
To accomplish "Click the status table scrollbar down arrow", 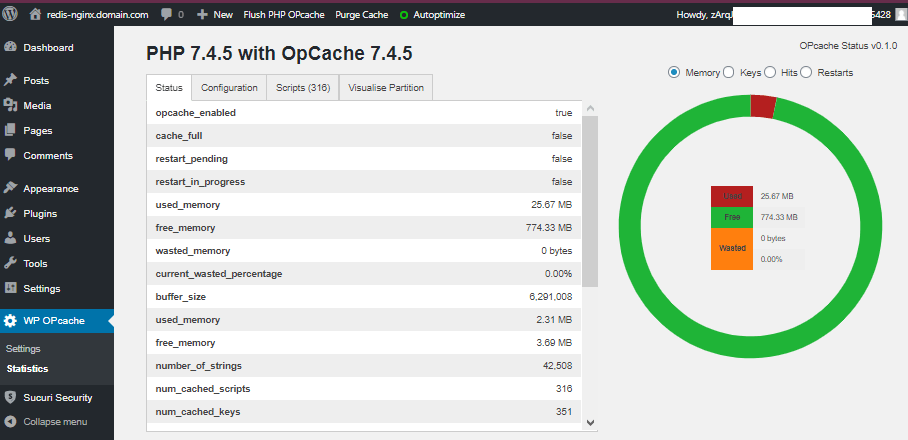I will tap(590, 423).
